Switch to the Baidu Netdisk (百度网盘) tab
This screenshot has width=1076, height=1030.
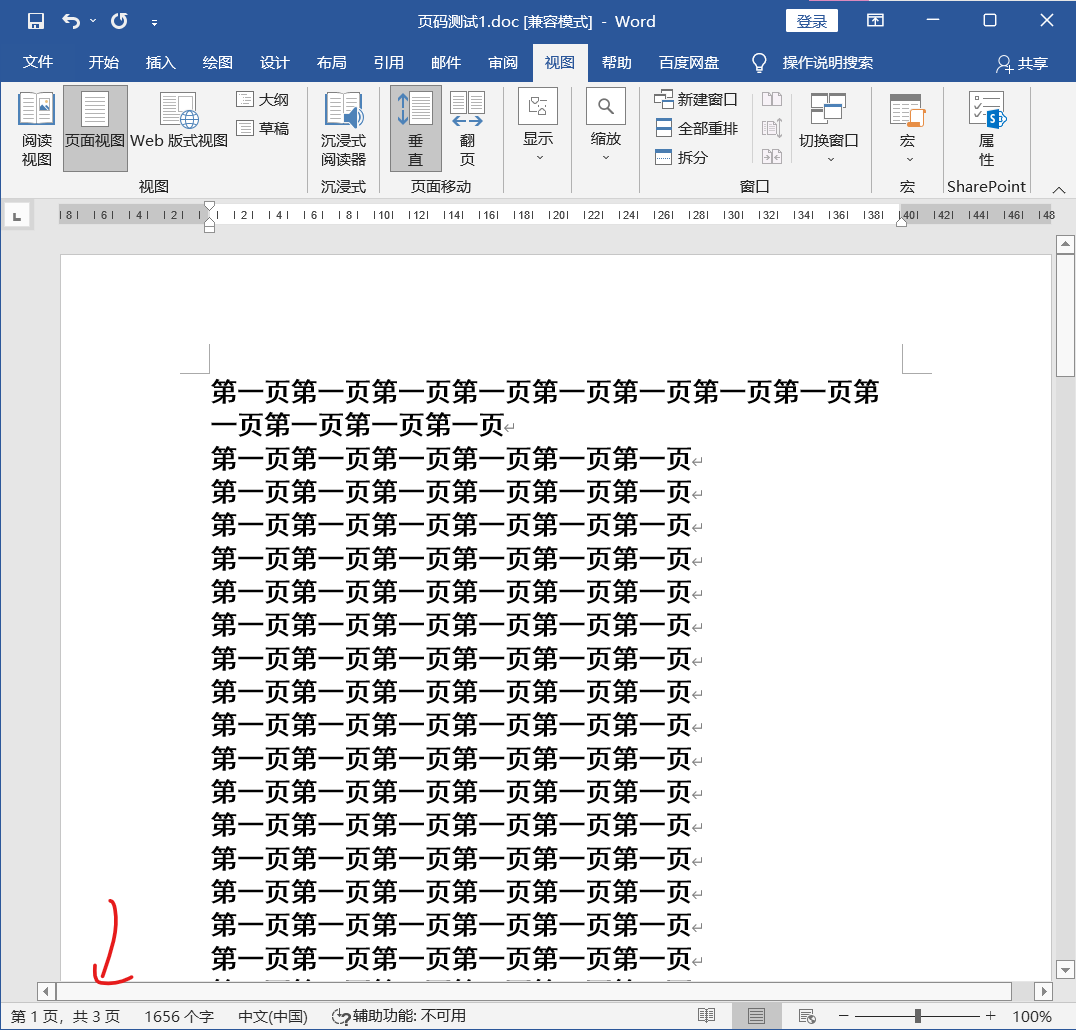coord(688,62)
